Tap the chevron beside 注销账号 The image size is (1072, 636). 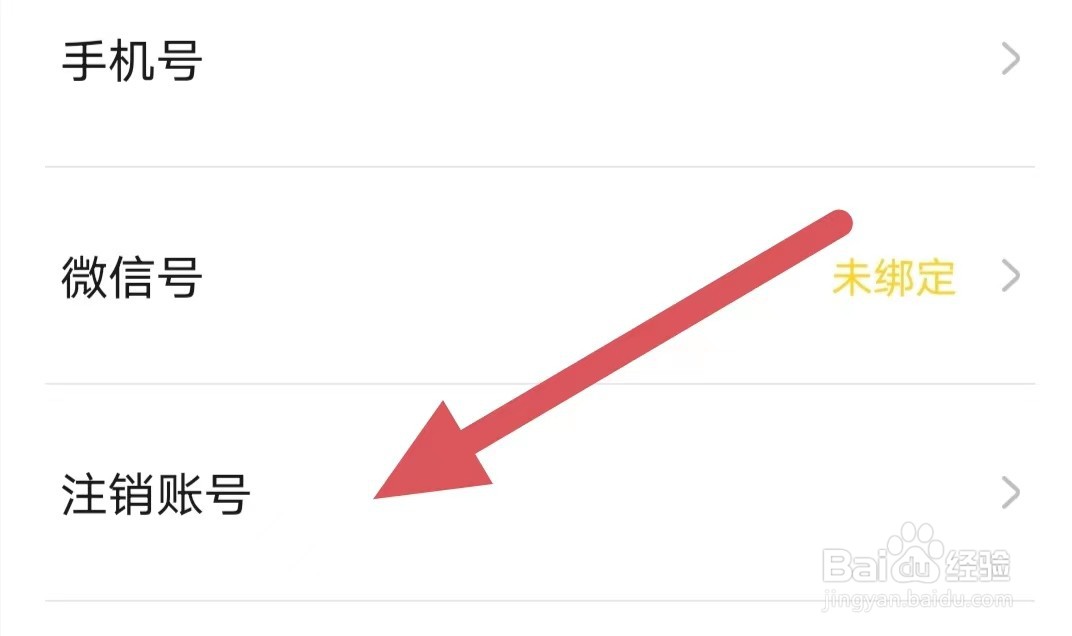tap(1010, 493)
